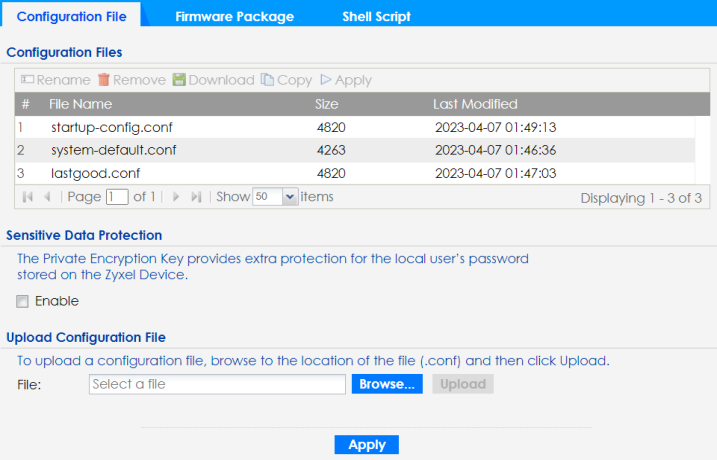
Task: Go to first page arrow icon
Action: click(26, 198)
